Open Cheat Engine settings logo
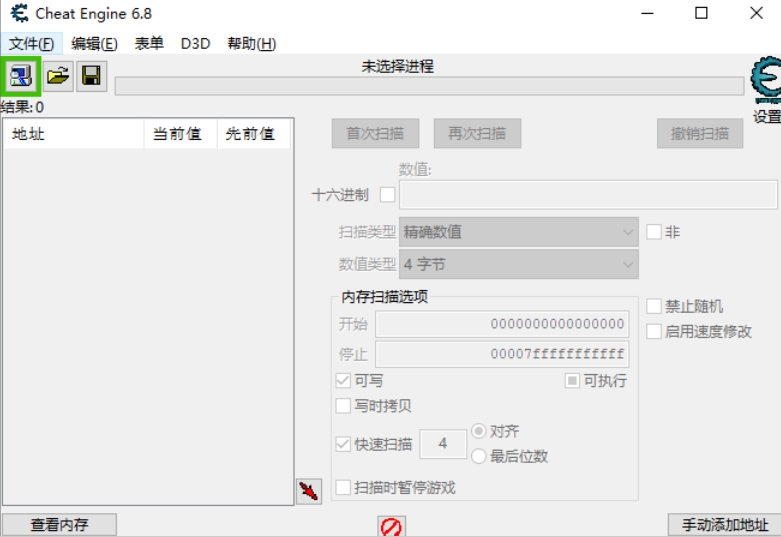 tap(766, 80)
